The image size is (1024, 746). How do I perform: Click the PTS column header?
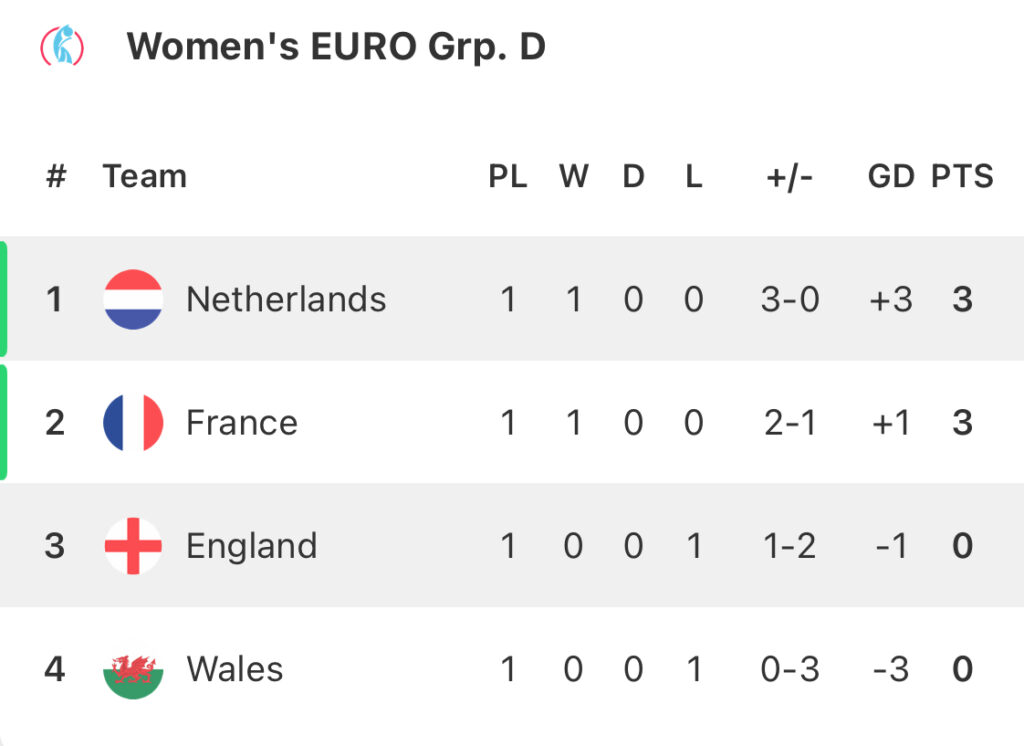(x=962, y=176)
